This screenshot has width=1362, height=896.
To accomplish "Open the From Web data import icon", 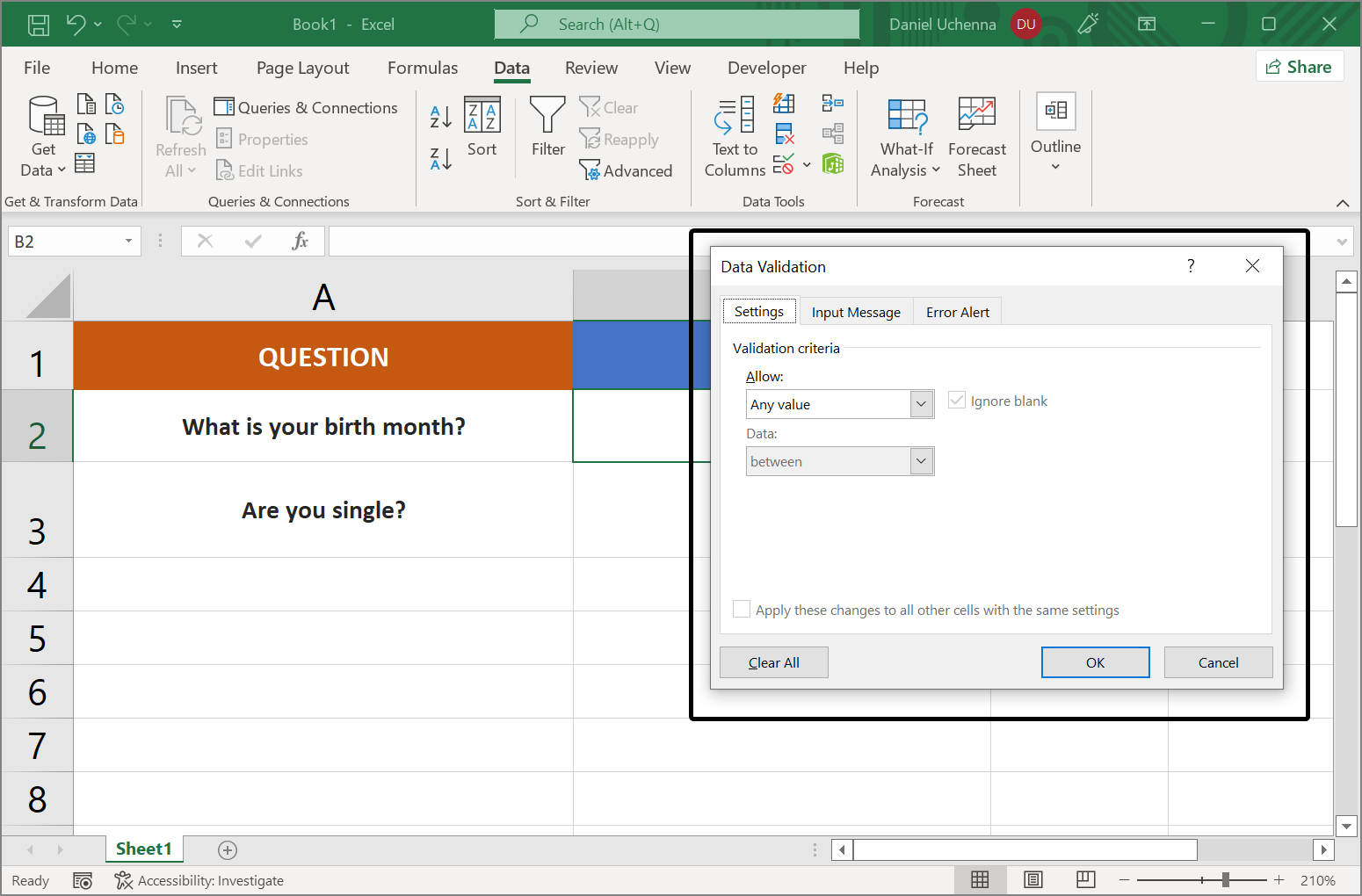I will (85, 134).
